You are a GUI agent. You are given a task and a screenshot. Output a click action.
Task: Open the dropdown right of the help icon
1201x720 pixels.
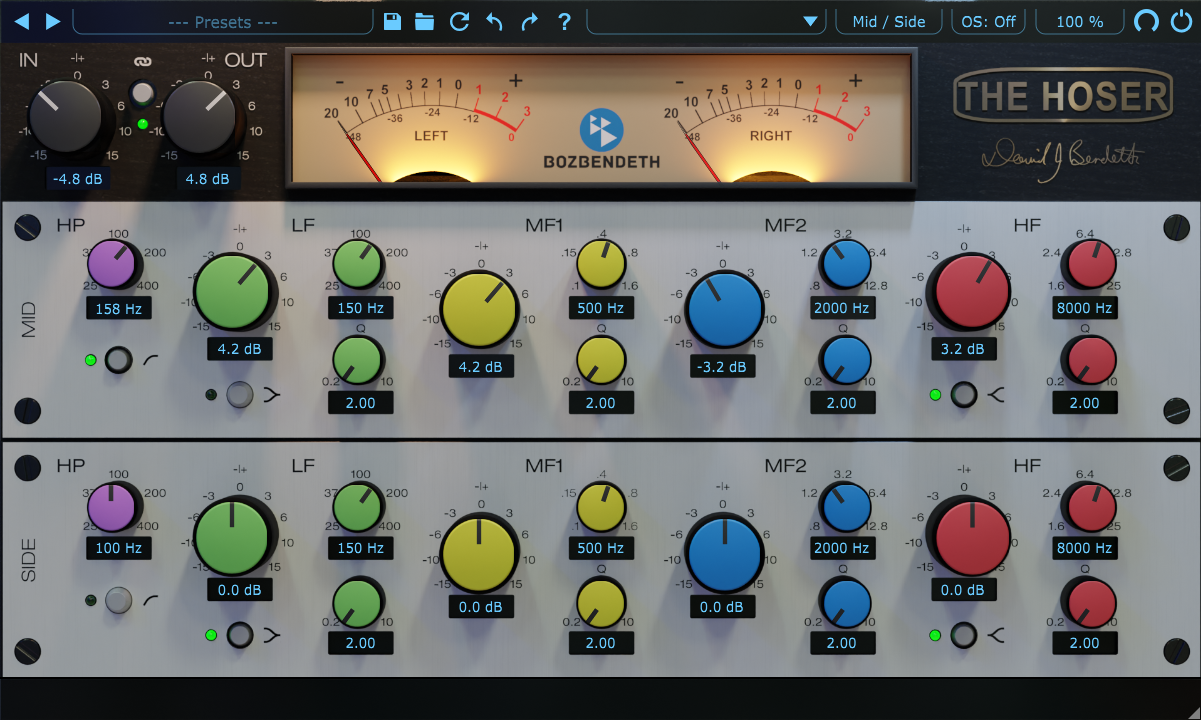coord(705,21)
